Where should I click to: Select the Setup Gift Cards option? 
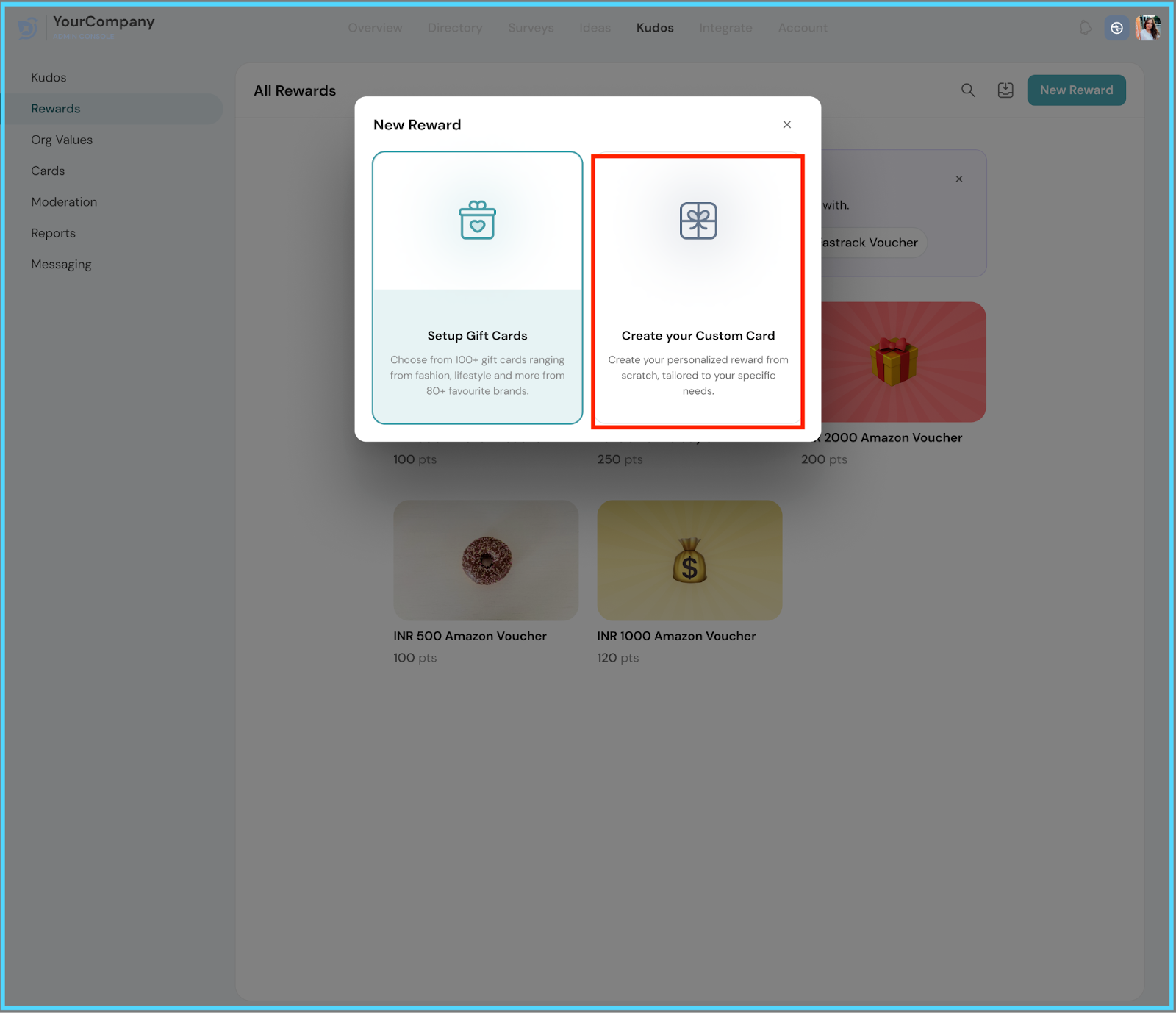click(x=478, y=287)
